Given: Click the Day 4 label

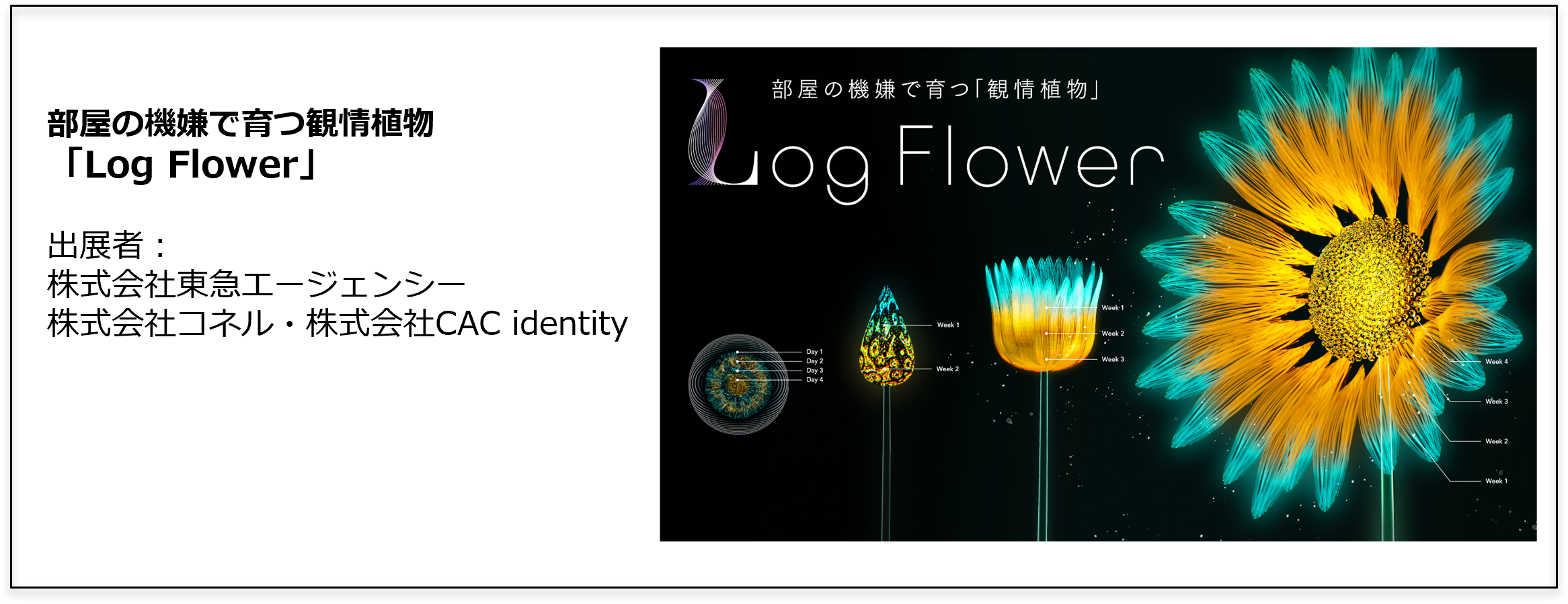Looking at the screenshot, I should click(x=814, y=380).
